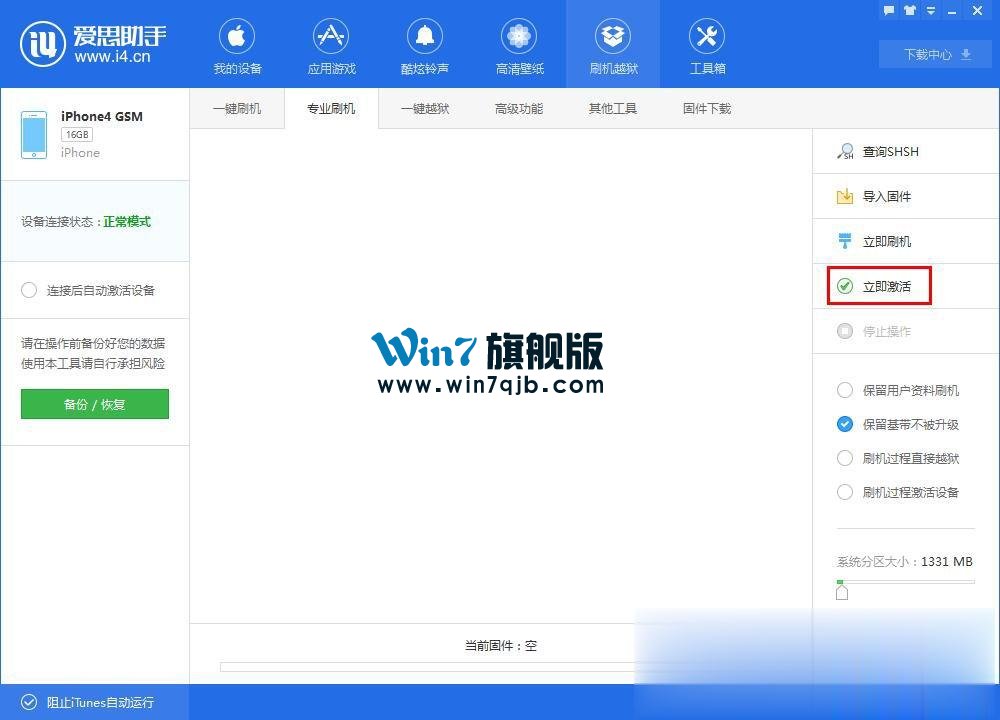Open 我的设备 (My Device) section
This screenshot has width=1000, height=720.
coord(237,46)
